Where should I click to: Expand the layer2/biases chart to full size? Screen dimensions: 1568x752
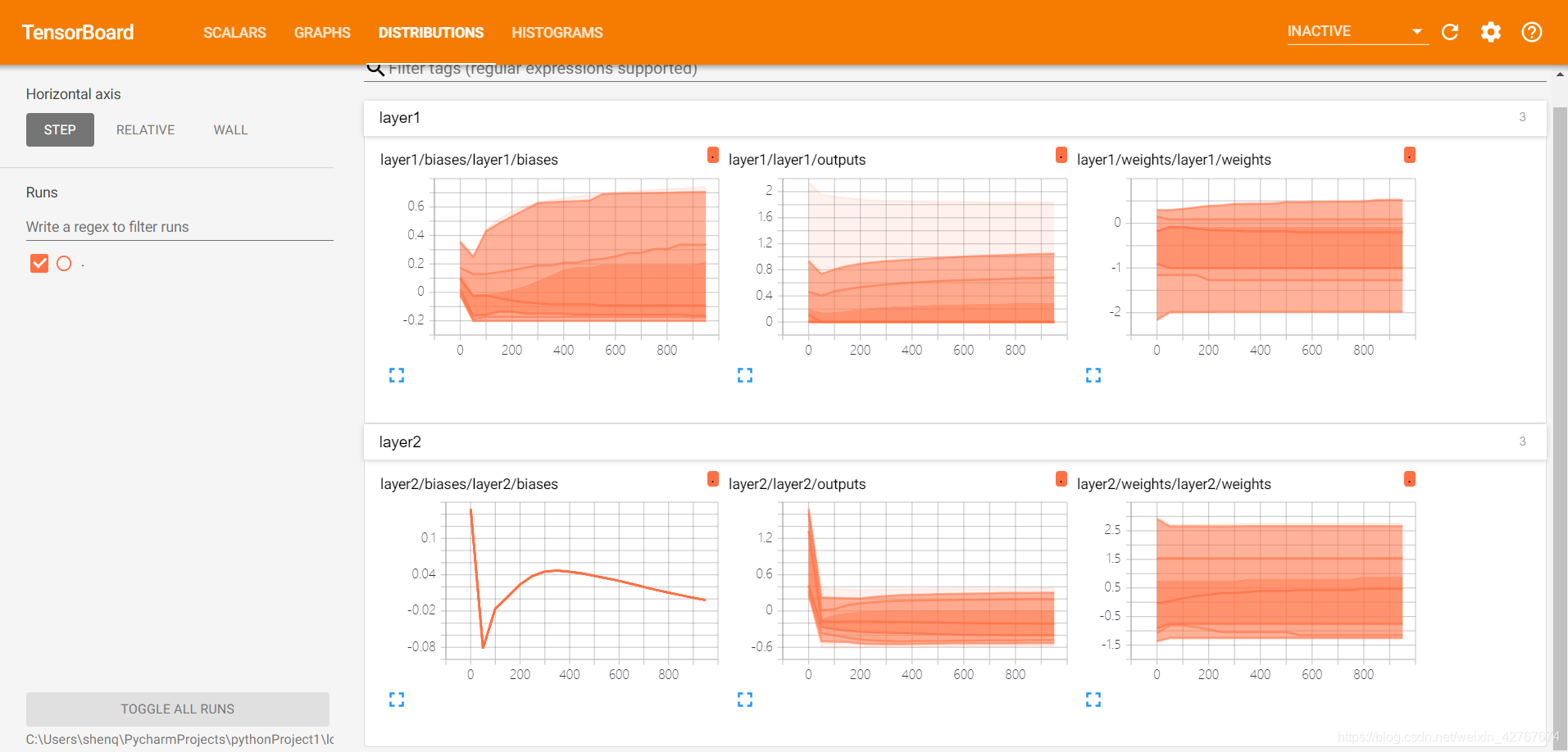pos(397,700)
